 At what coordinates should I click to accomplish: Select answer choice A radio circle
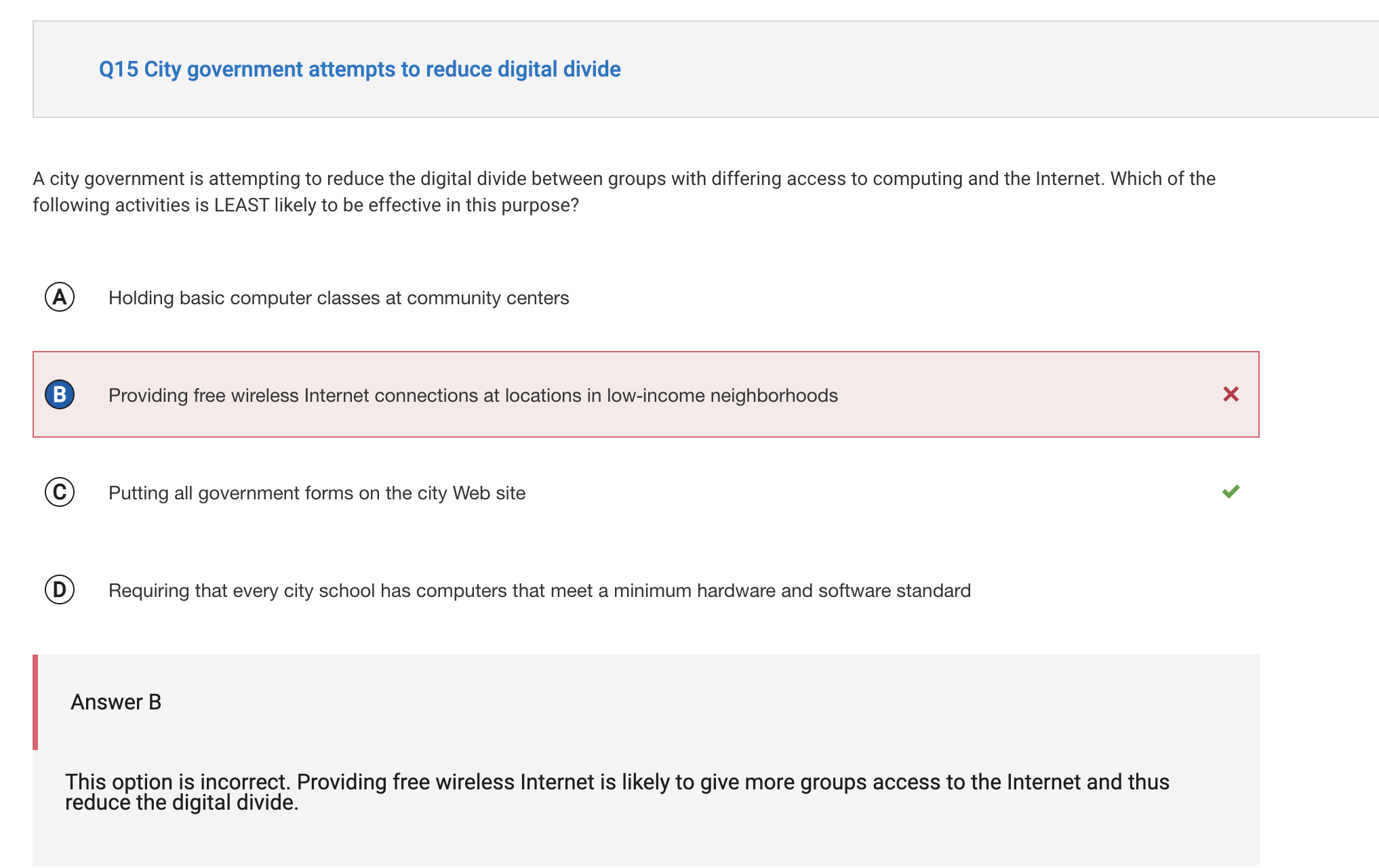60,297
